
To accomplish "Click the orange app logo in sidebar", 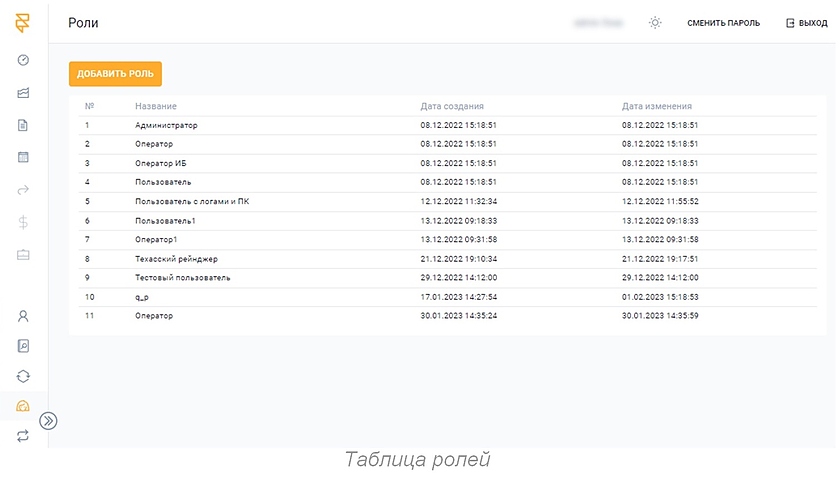I will point(23,23).
